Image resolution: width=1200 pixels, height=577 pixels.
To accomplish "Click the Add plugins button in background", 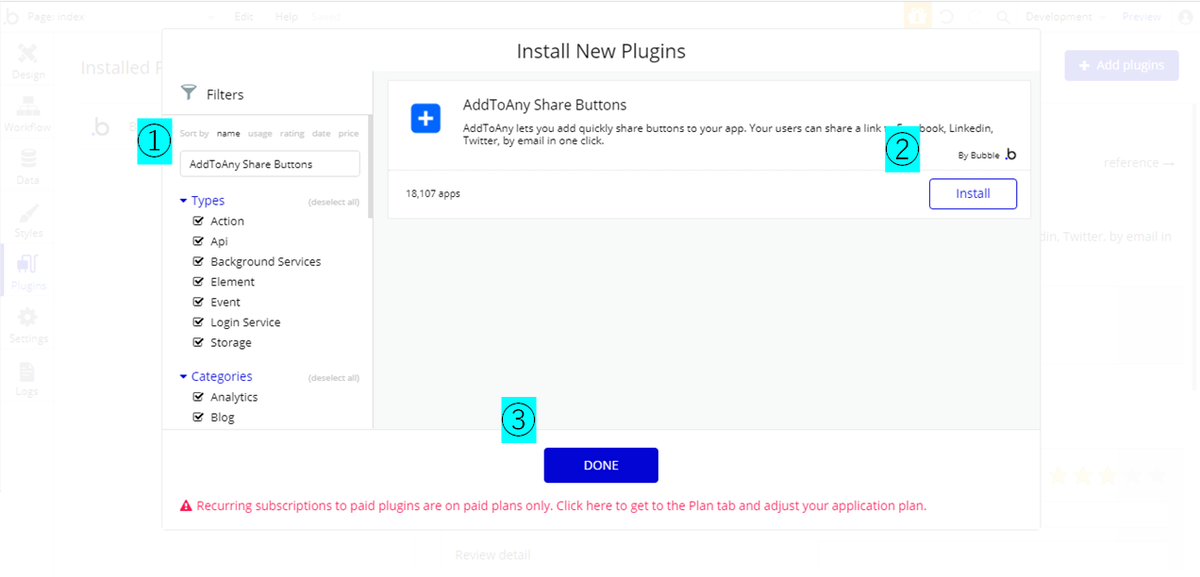I will [x=1122, y=65].
